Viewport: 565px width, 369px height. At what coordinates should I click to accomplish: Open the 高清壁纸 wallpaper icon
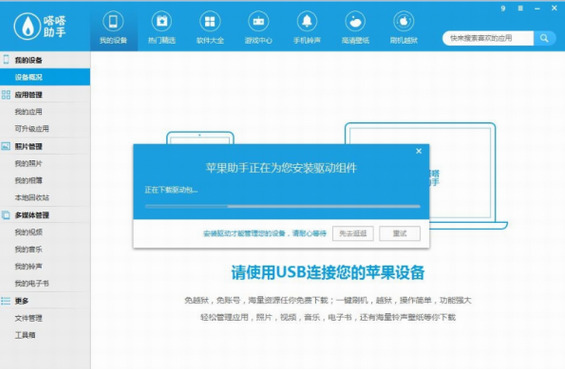click(355, 22)
